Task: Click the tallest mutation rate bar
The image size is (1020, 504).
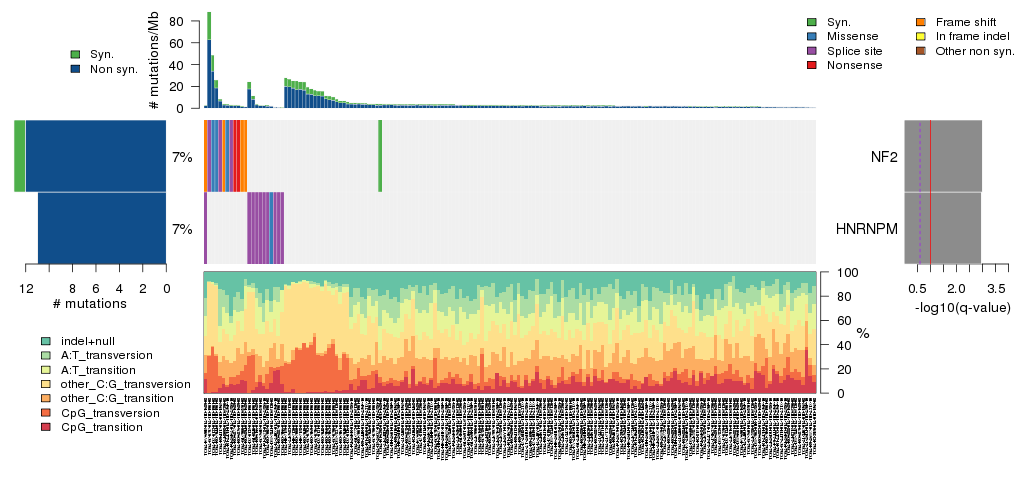Action: (x=209, y=60)
